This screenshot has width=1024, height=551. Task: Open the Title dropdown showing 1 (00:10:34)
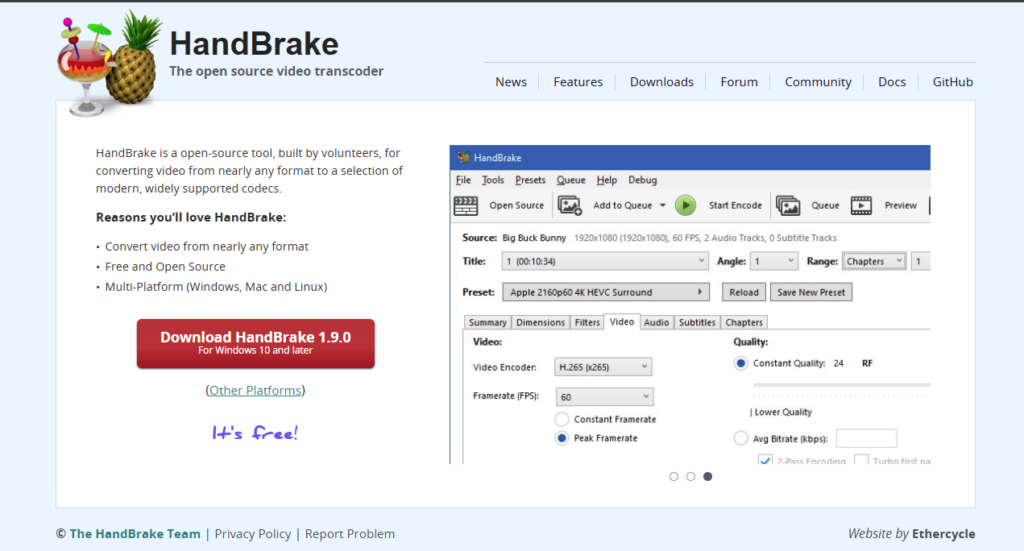click(x=605, y=261)
